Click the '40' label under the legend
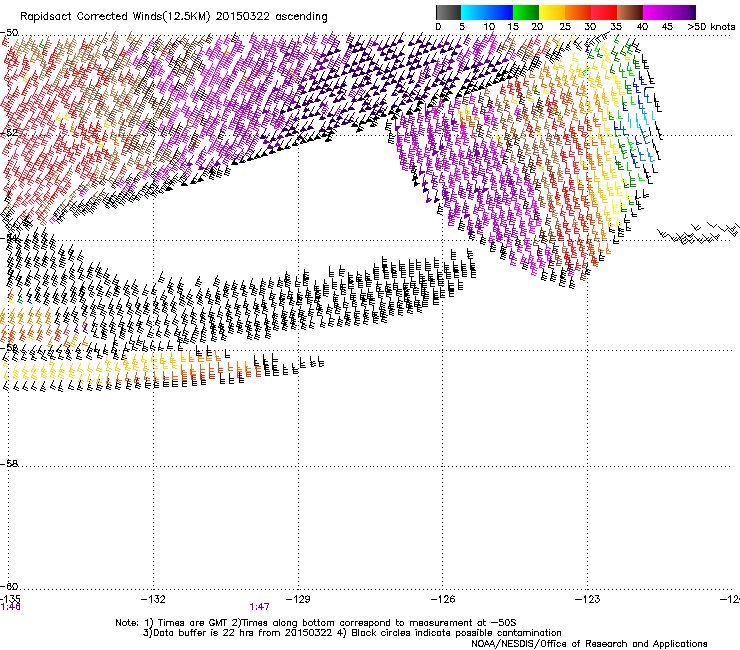This screenshot has height=650, width=740. click(642, 27)
